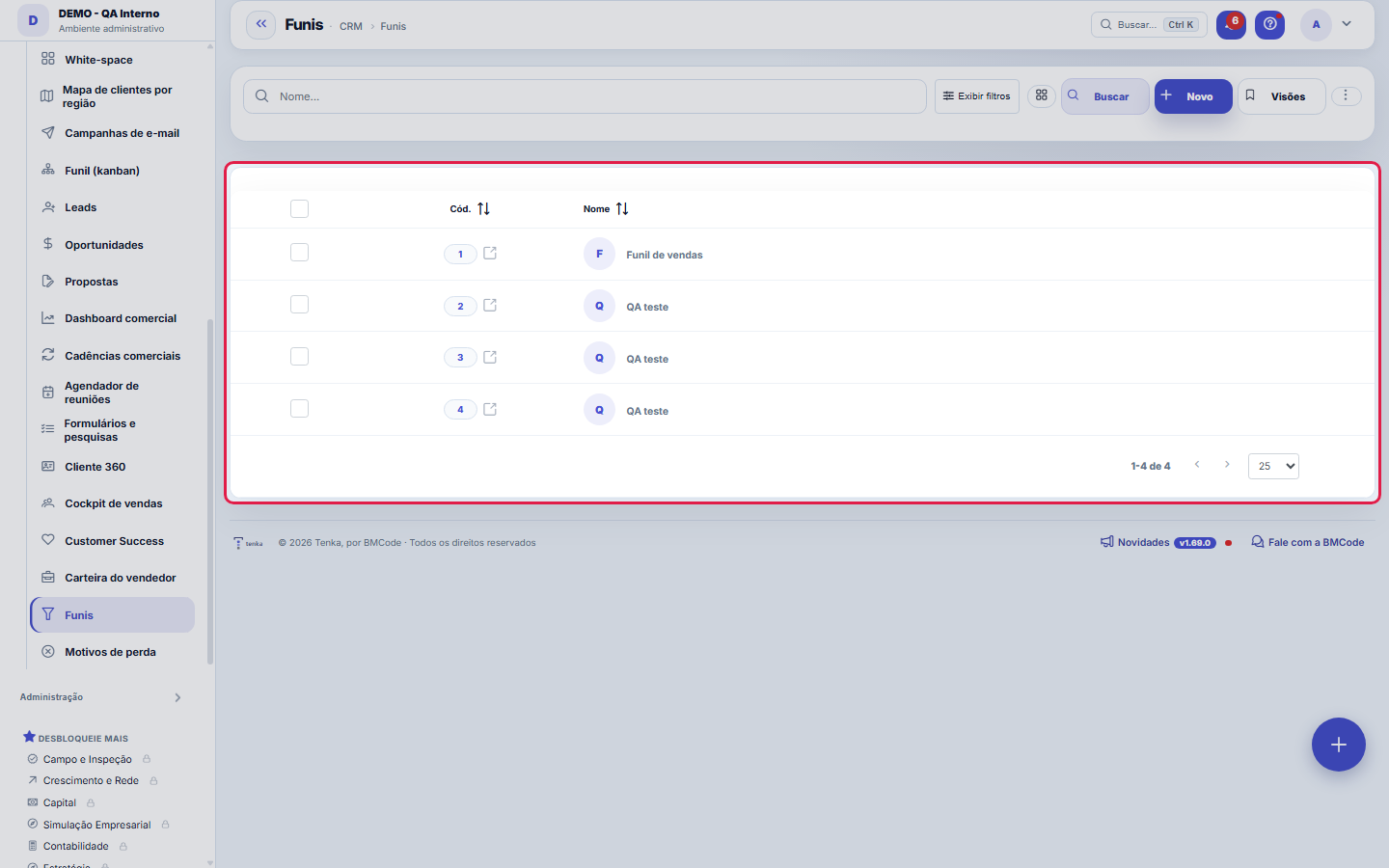Show filters with Exibir filtros

(976, 96)
